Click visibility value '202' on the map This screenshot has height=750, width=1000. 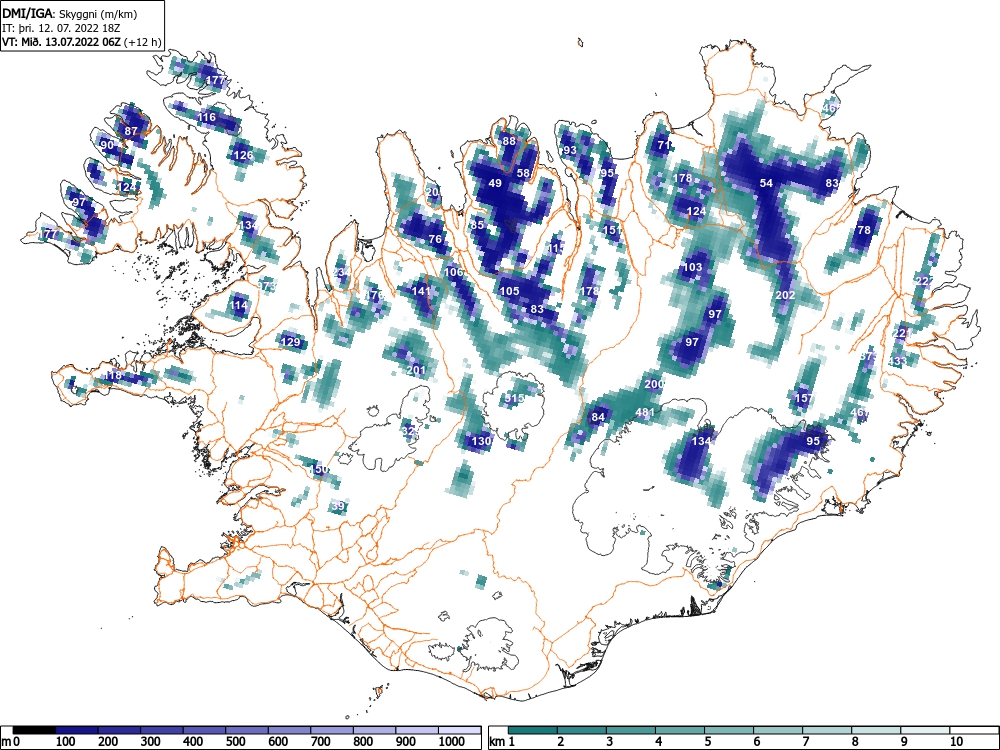pyautogui.click(x=785, y=295)
